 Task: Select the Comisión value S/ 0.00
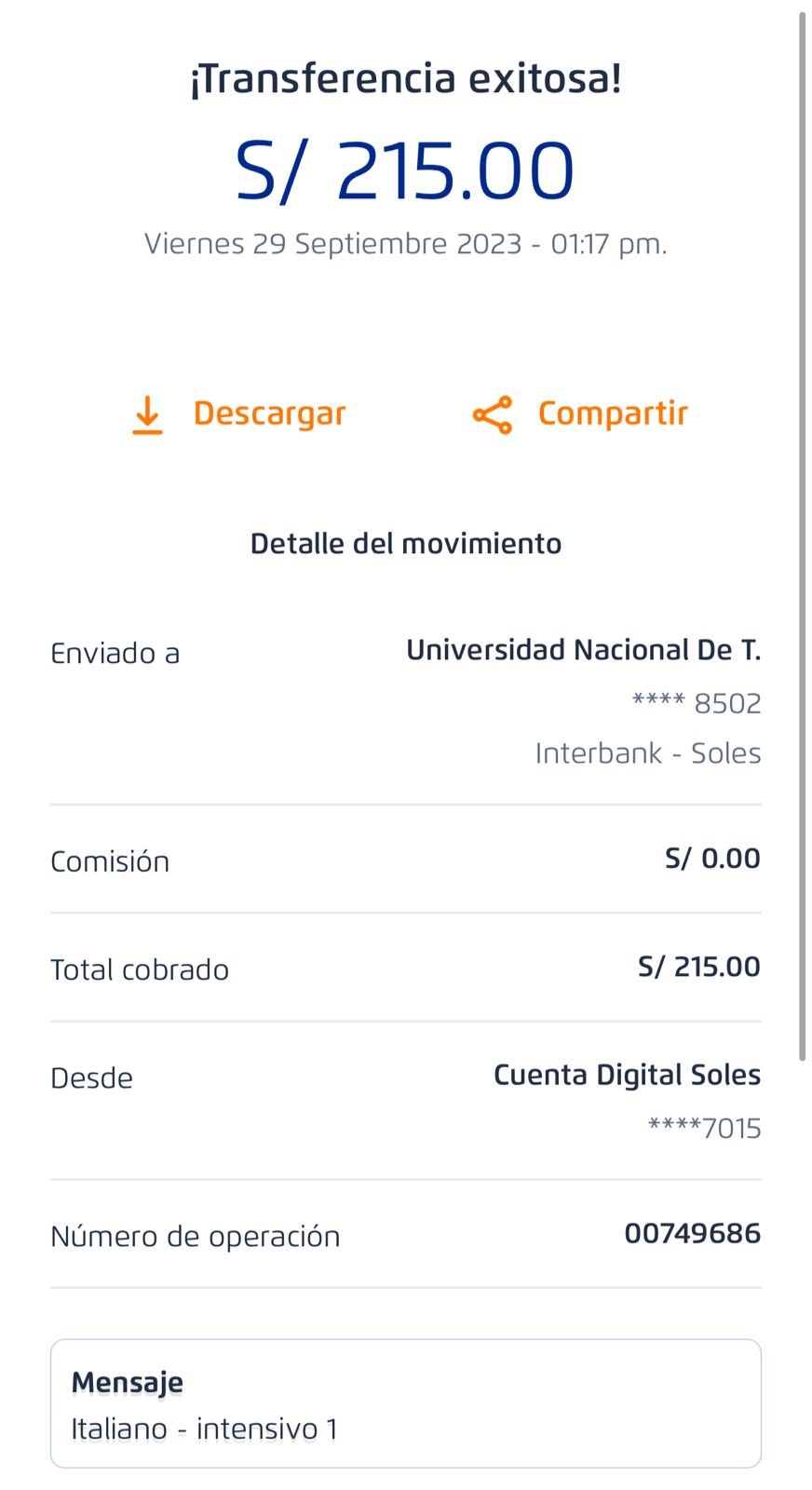point(712,859)
